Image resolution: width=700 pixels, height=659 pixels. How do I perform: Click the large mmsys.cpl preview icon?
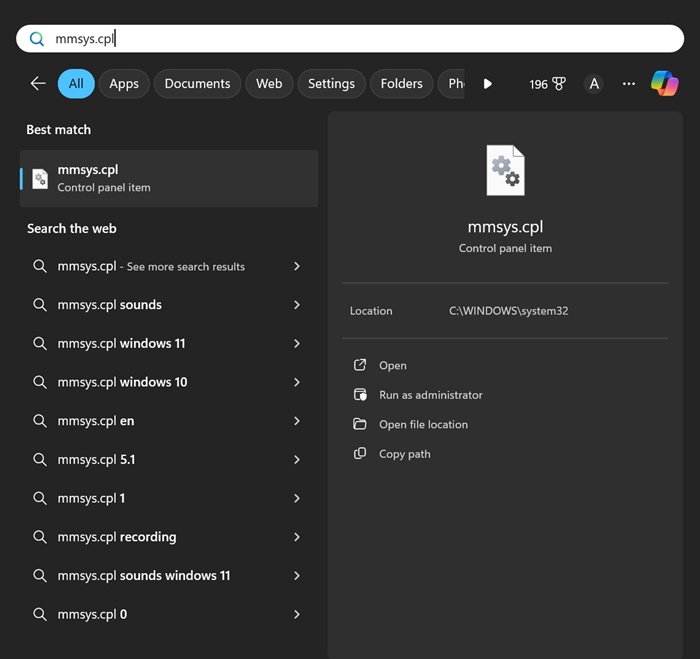(x=505, y=171)
